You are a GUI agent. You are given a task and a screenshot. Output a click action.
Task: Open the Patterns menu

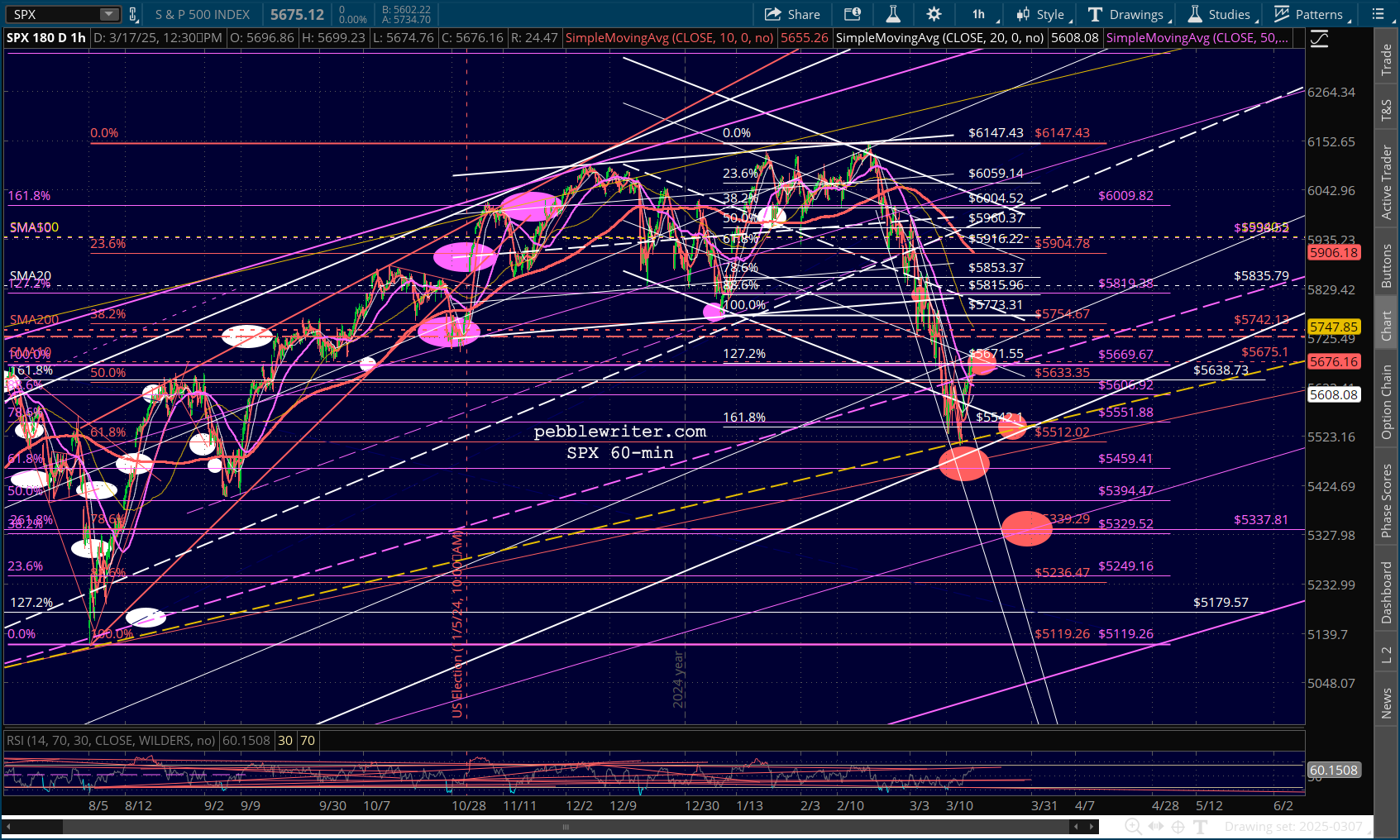[x=1311, y=14]
